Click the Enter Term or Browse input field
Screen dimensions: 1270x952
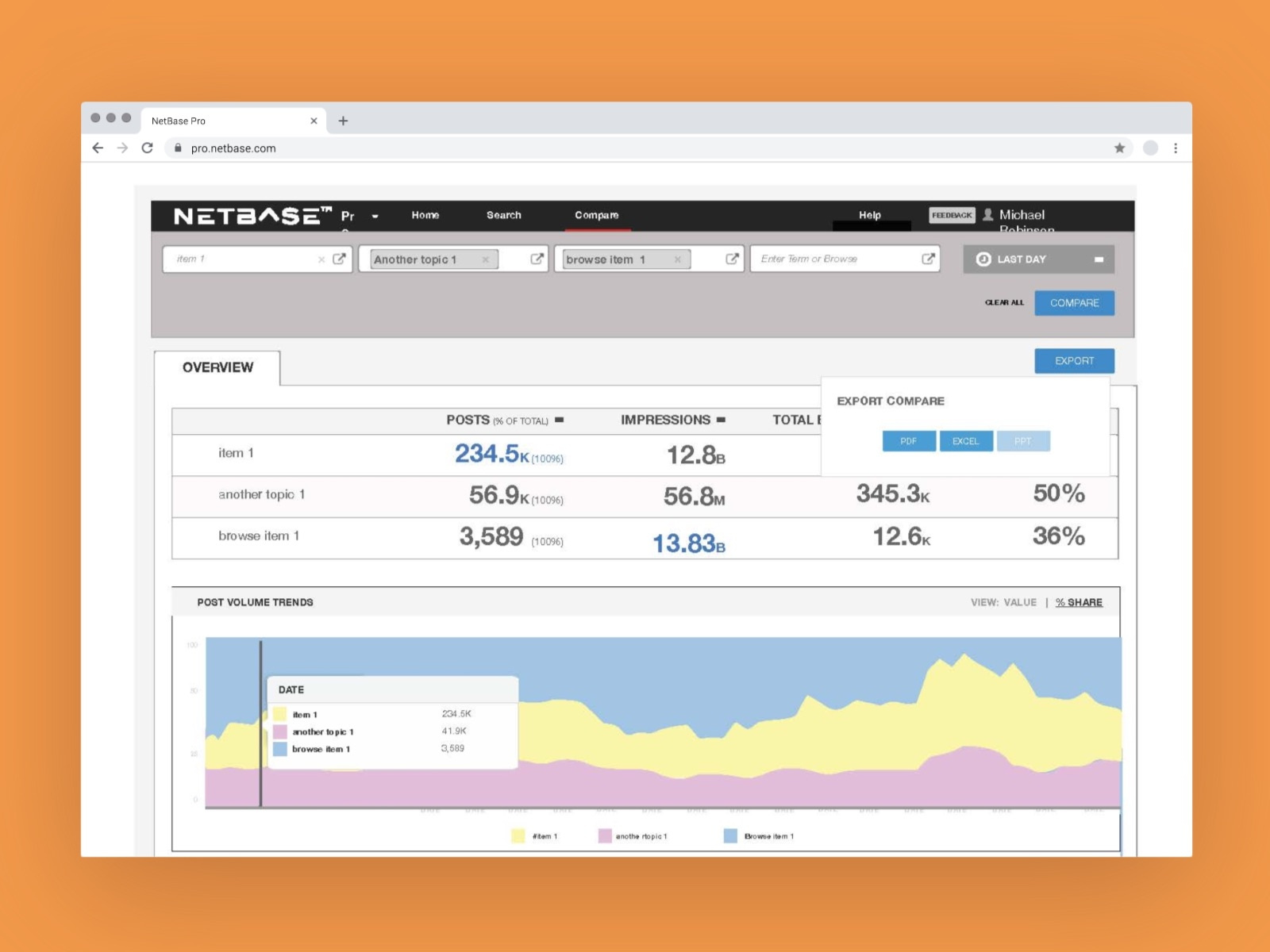click(825, 259)
